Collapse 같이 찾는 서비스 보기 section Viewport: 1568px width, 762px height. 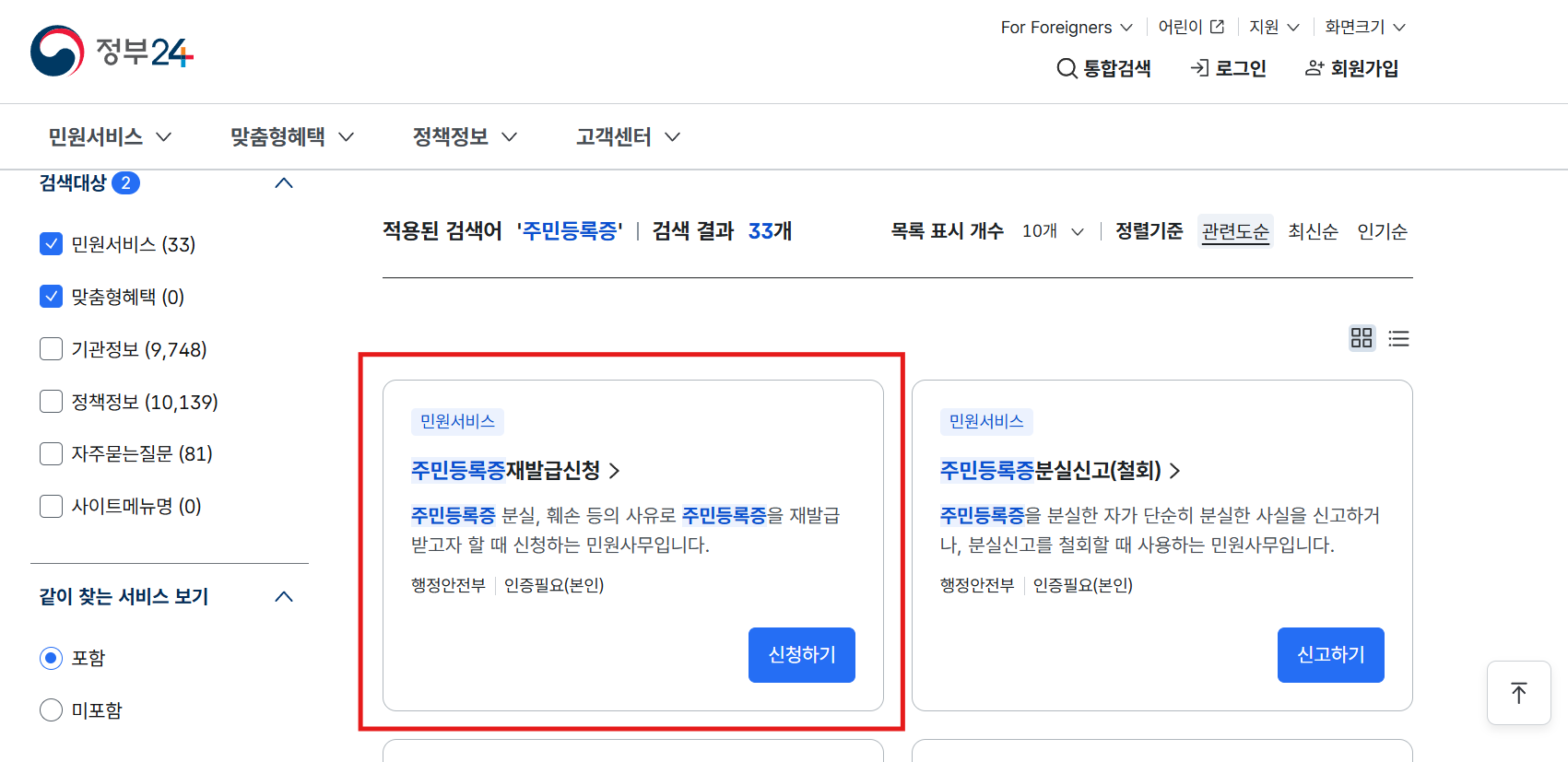(x=284, y=597)
